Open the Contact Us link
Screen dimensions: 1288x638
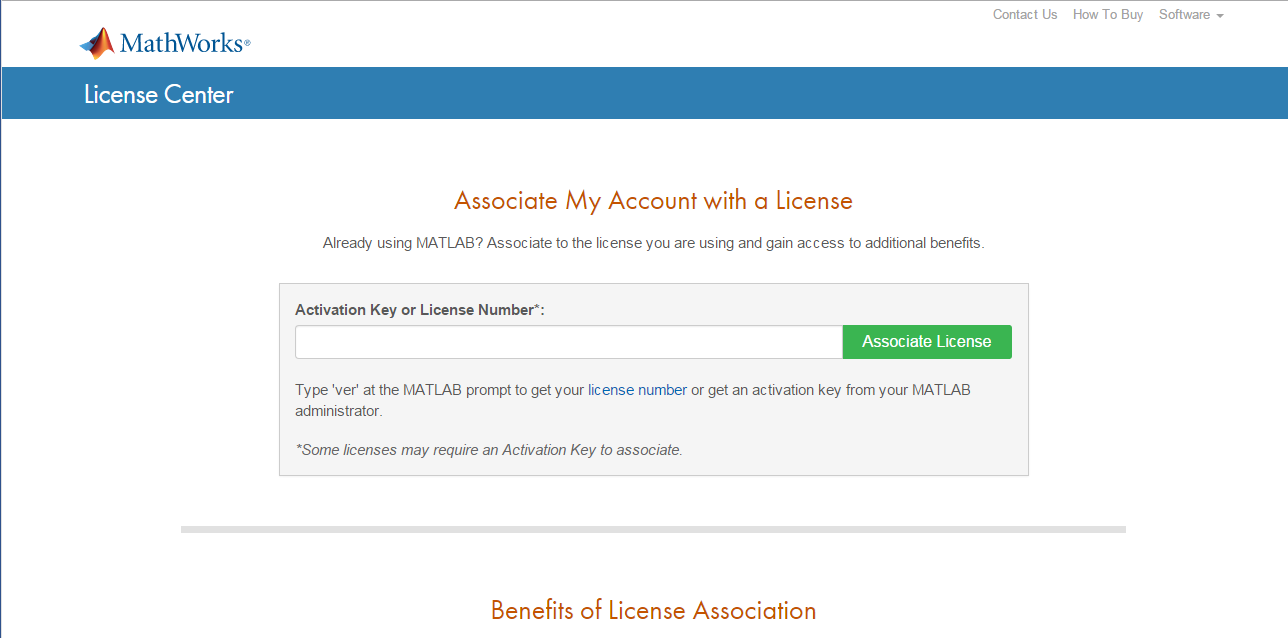(x=1024, y=14)
